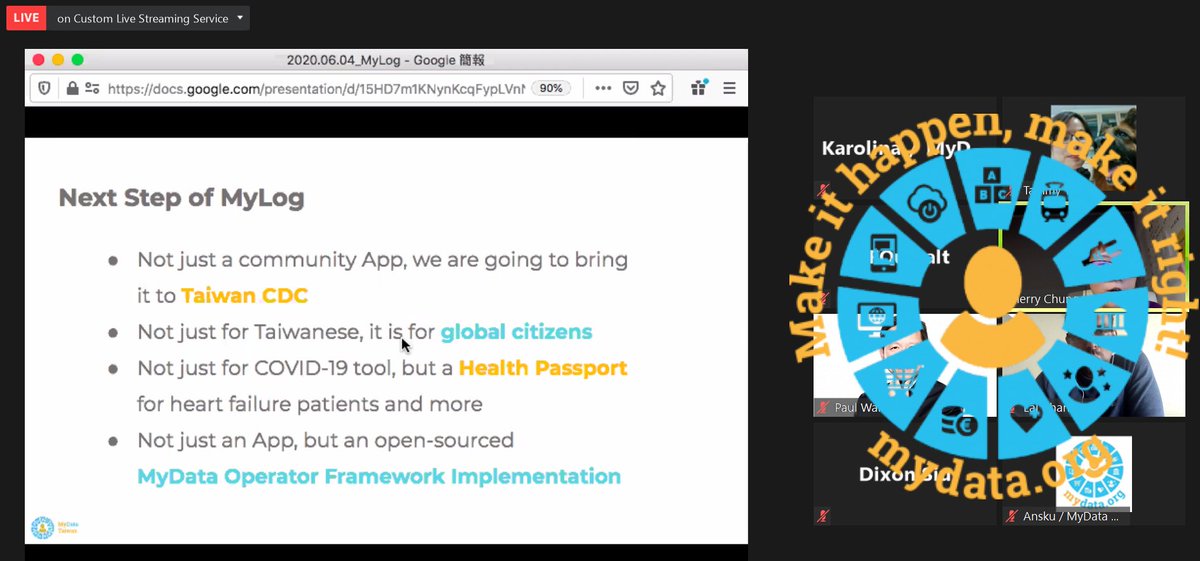Screen dimensions: 1200x561
Task: Bookmark this page with the star icon
Action: (x=658, y=88)
